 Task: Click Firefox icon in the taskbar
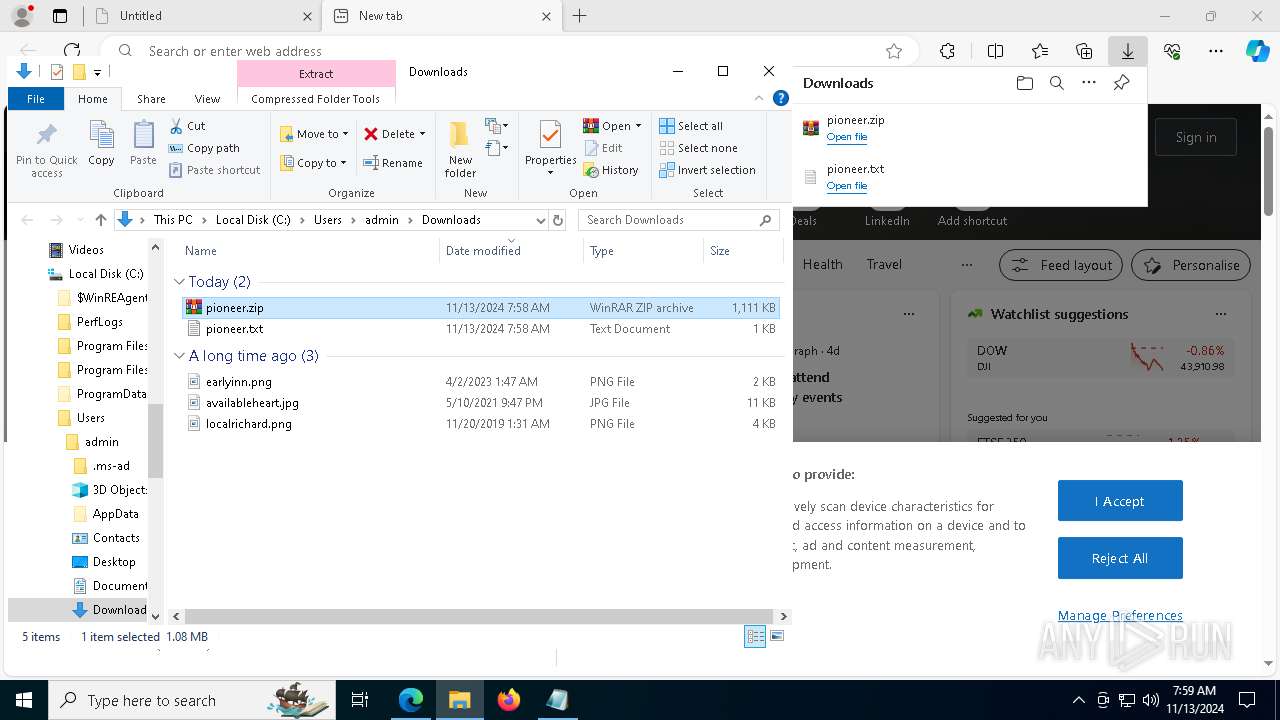coord(509,700)
